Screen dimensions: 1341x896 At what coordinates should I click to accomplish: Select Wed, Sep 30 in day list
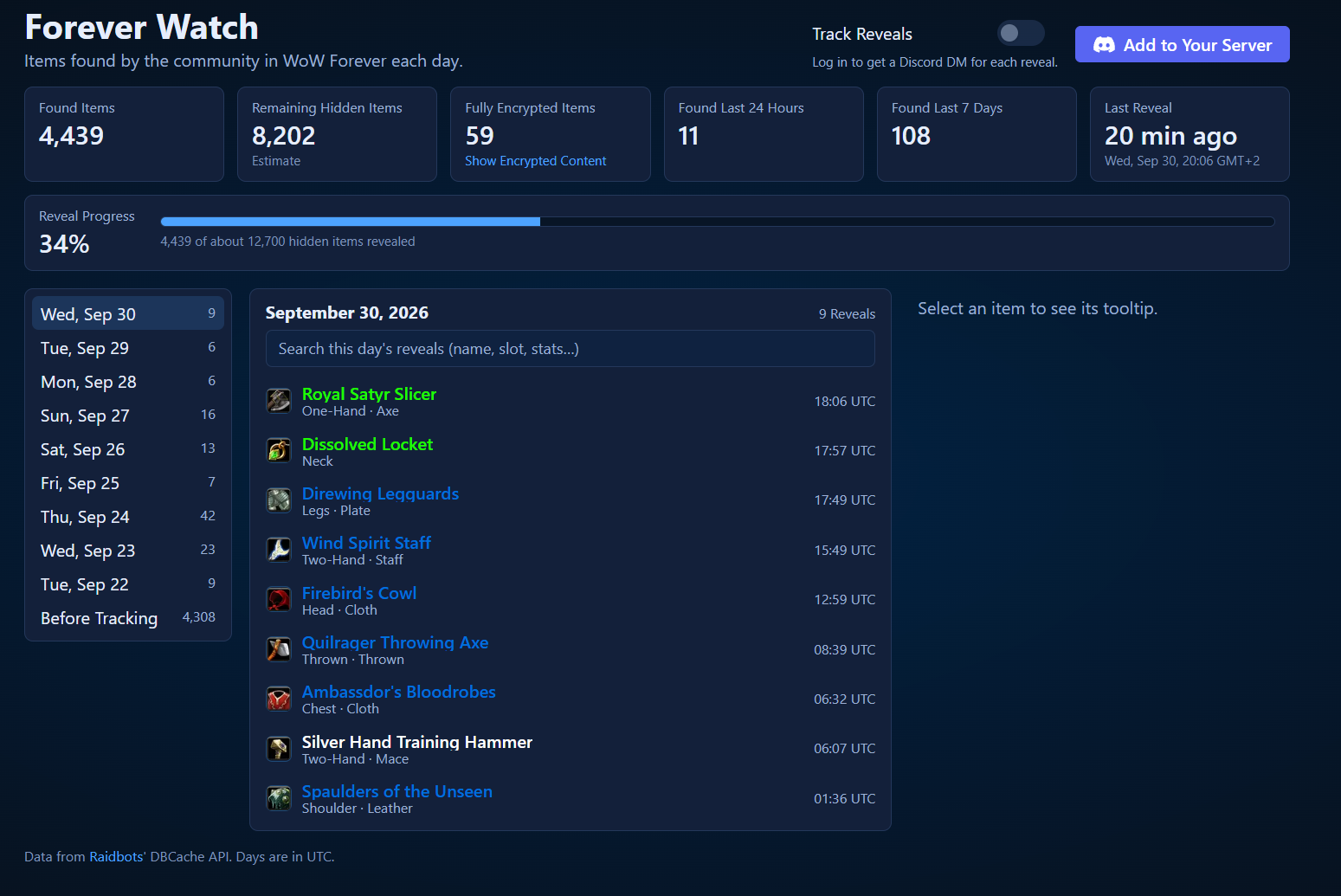pyautogui.click(x=128, y=313)
